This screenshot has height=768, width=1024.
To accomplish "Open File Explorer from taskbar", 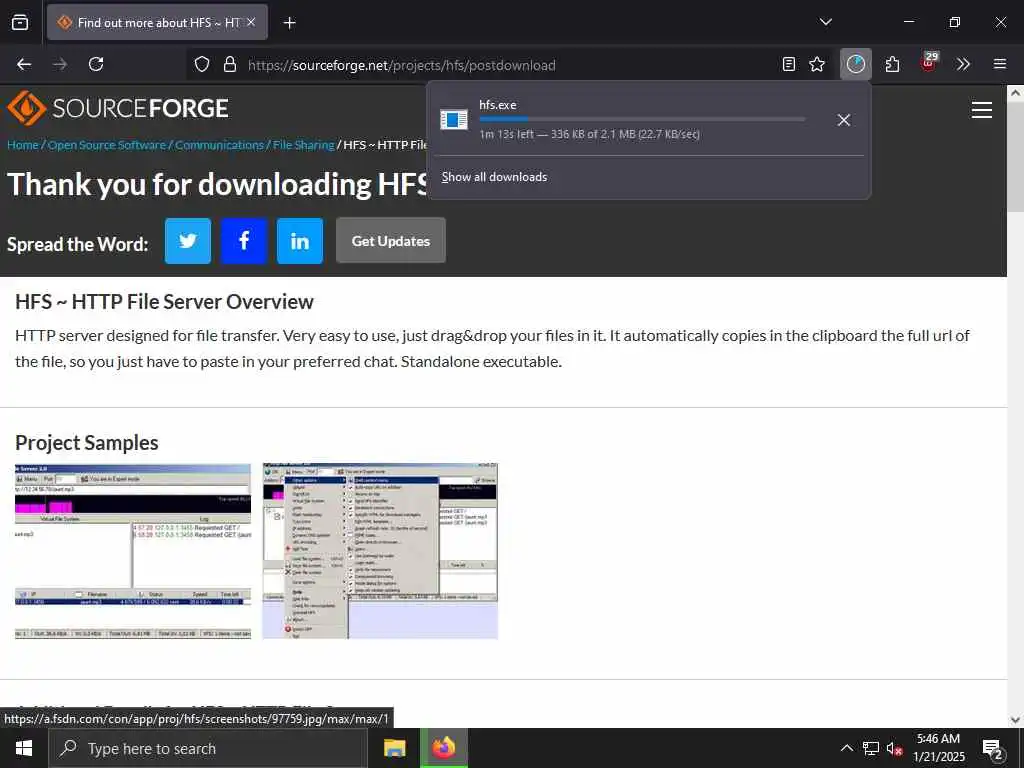I will (x=394, y=748).
